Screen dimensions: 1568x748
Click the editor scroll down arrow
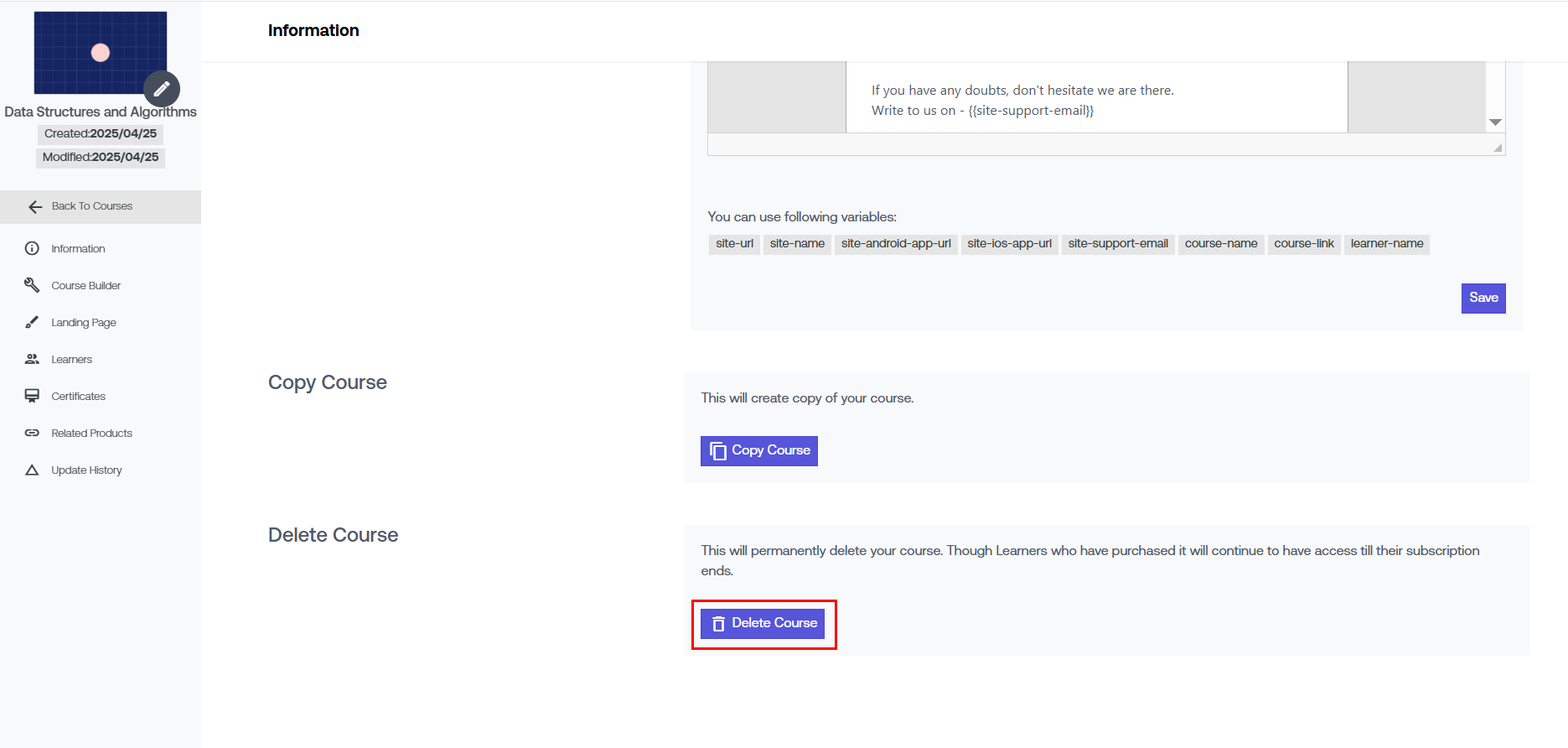(x=1495, y=122)
